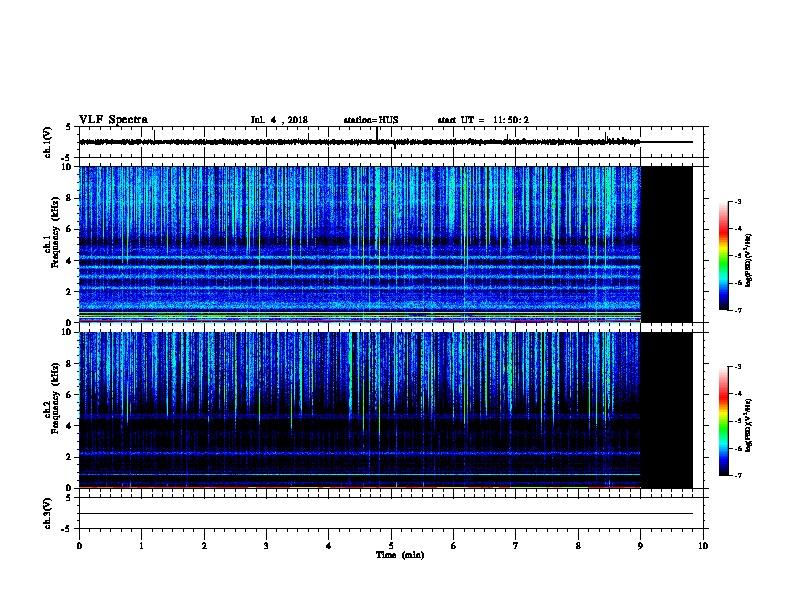Click time axis tick label "4"
Screen dimensions: 792x612
pyautogui.click(x=329, y=546)
